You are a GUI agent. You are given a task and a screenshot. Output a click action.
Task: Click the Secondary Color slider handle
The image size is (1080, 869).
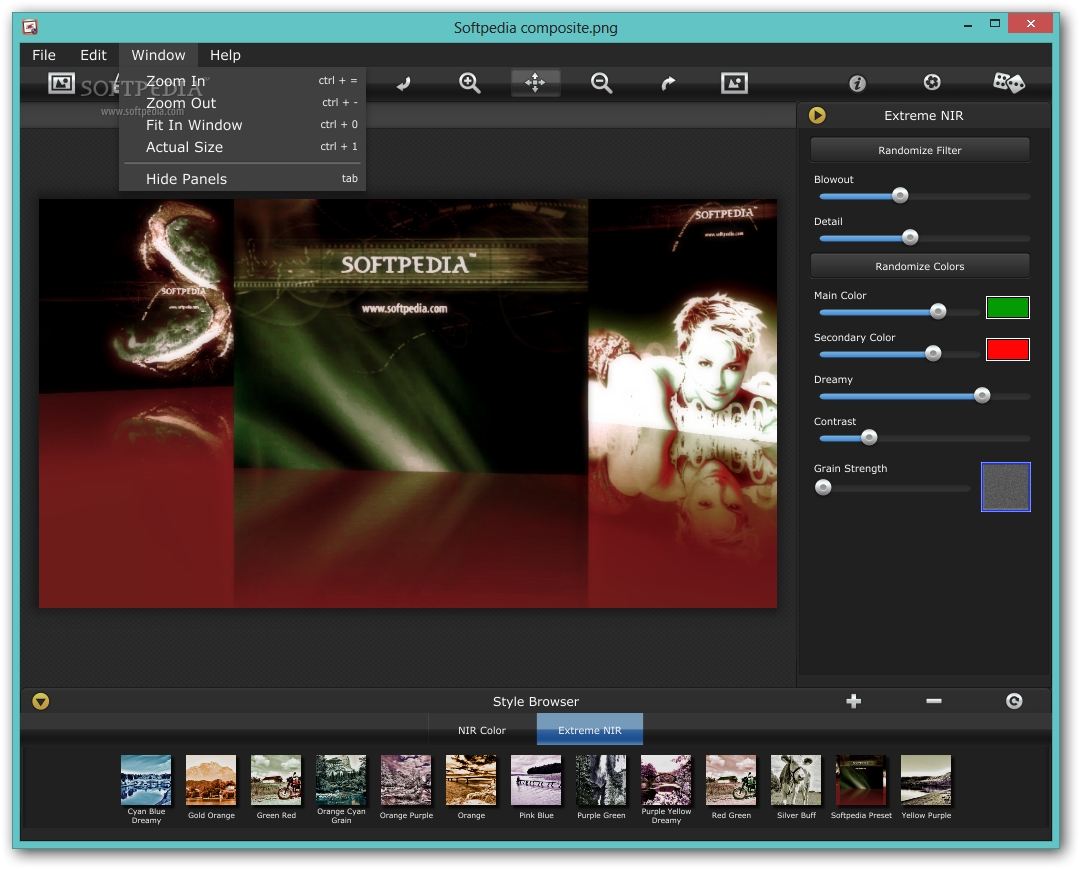(x=933, y=353)
